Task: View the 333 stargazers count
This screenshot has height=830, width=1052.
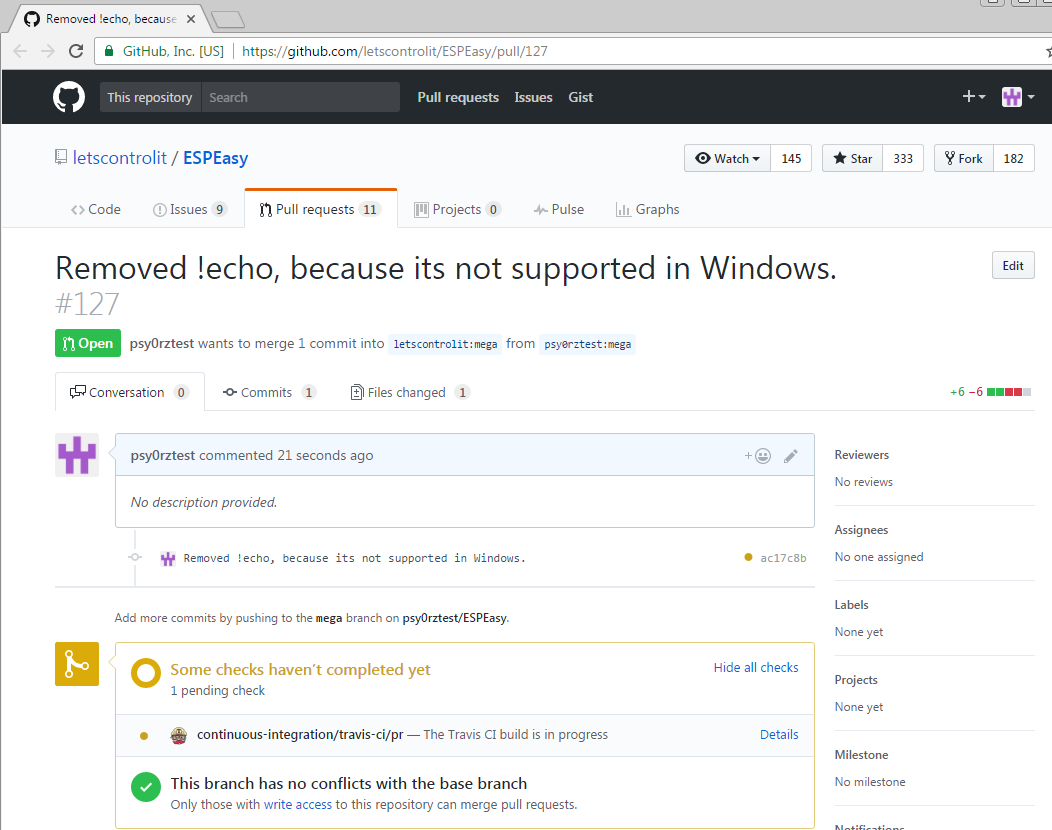Action: click(903, 158)
